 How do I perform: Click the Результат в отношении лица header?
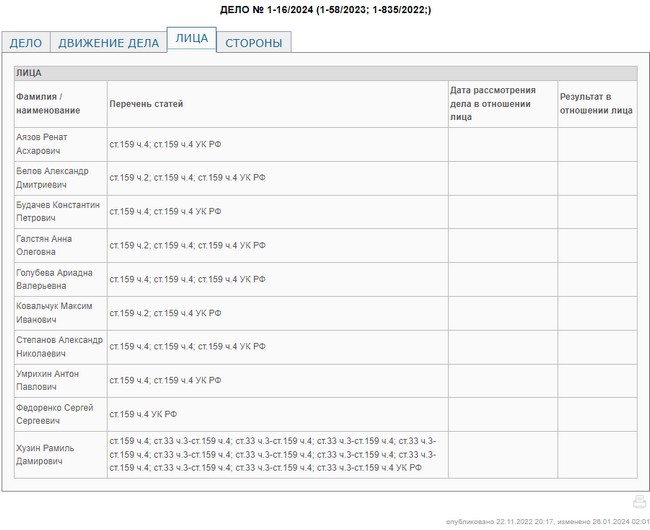point(596,104)
